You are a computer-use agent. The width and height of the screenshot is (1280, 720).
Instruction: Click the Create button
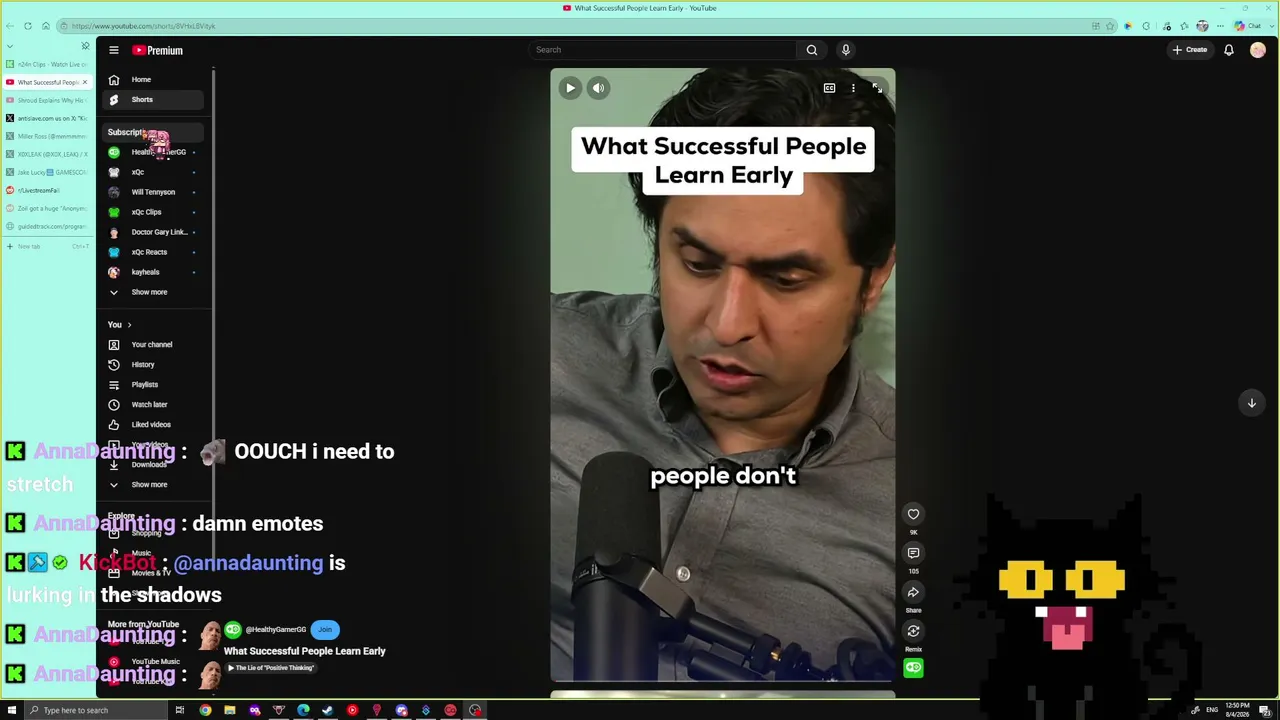(1190, 50)
